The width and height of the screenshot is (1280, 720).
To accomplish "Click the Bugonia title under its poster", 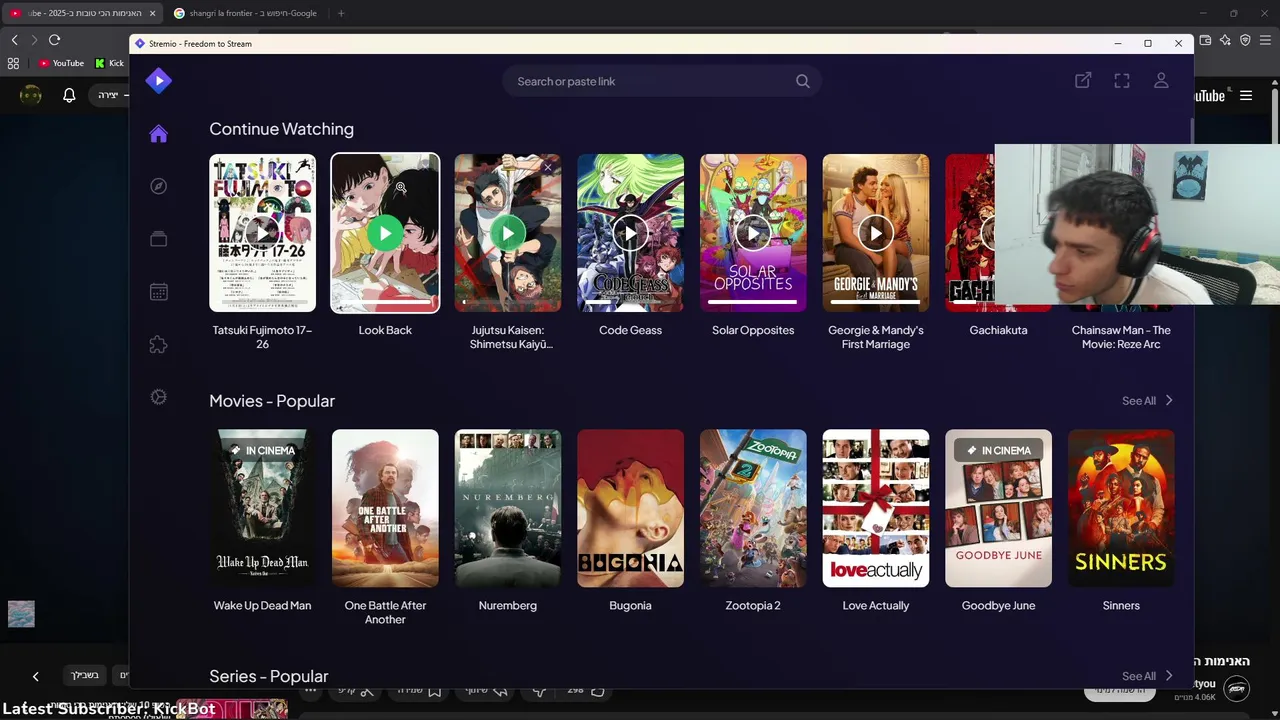I will pos(630,605).
